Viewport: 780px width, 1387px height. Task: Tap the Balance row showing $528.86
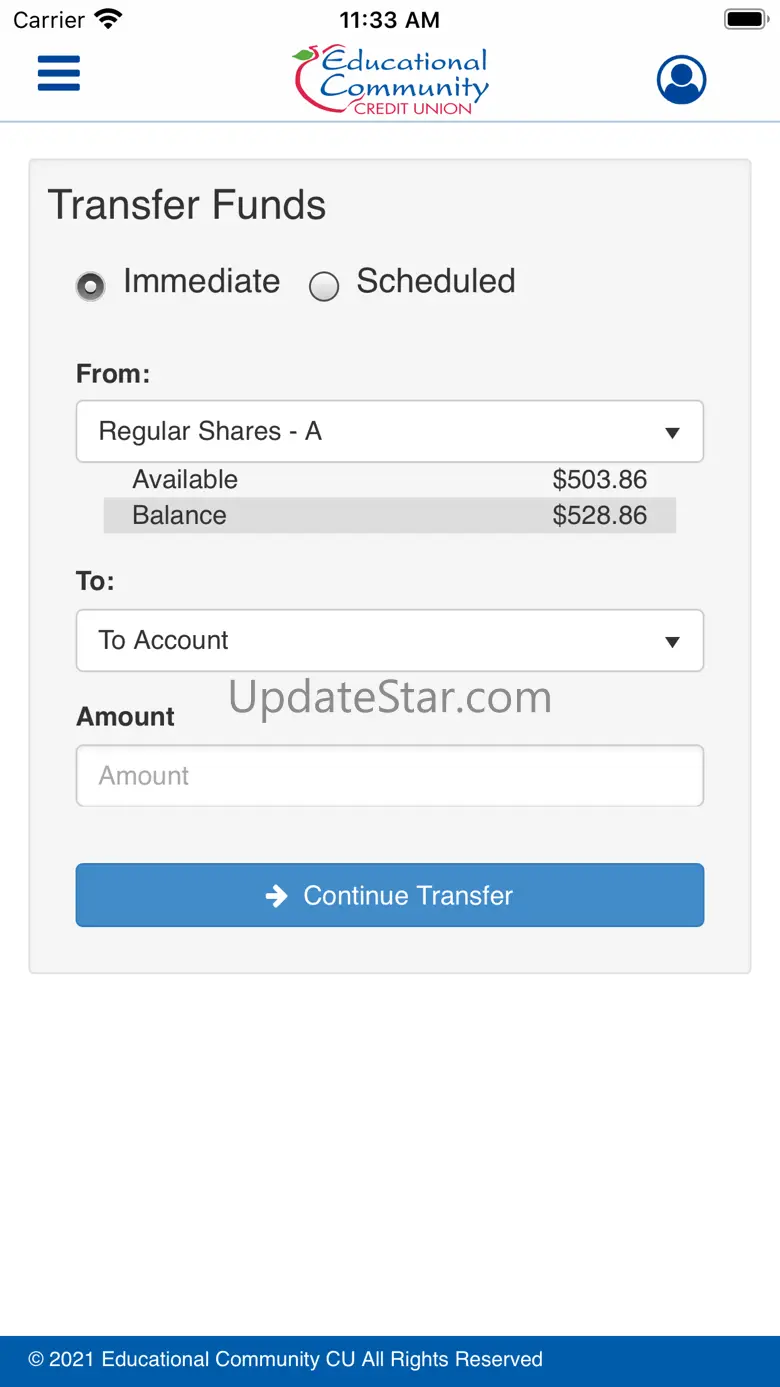[x=390, y=516]
